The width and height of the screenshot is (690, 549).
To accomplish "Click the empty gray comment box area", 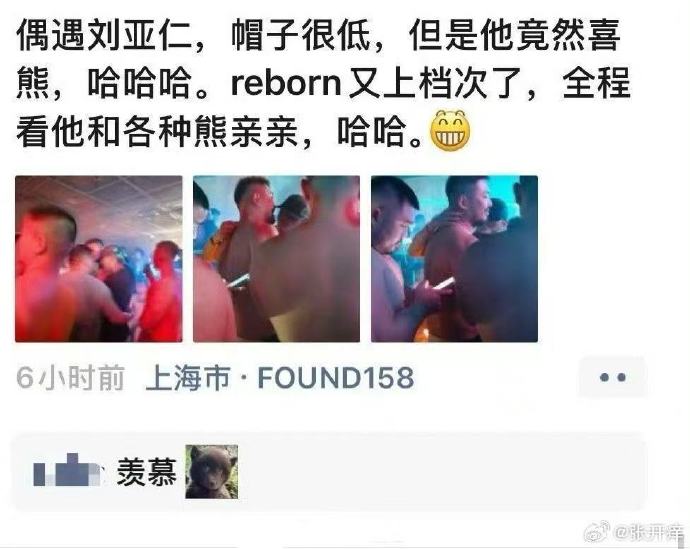I will coord(440,472).
